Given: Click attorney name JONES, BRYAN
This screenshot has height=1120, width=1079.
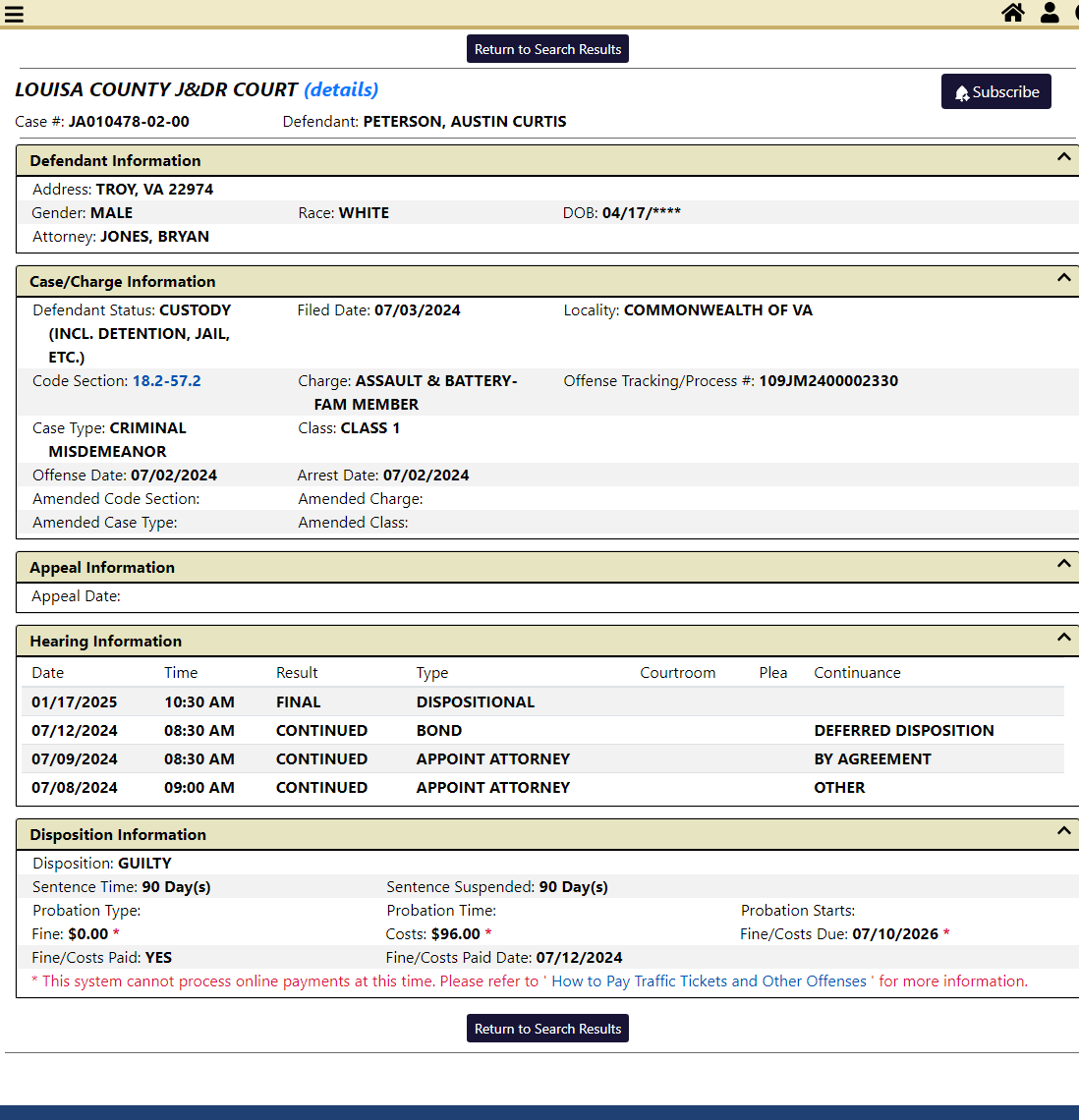Looking at the screenshot, I should click(154, 237).
